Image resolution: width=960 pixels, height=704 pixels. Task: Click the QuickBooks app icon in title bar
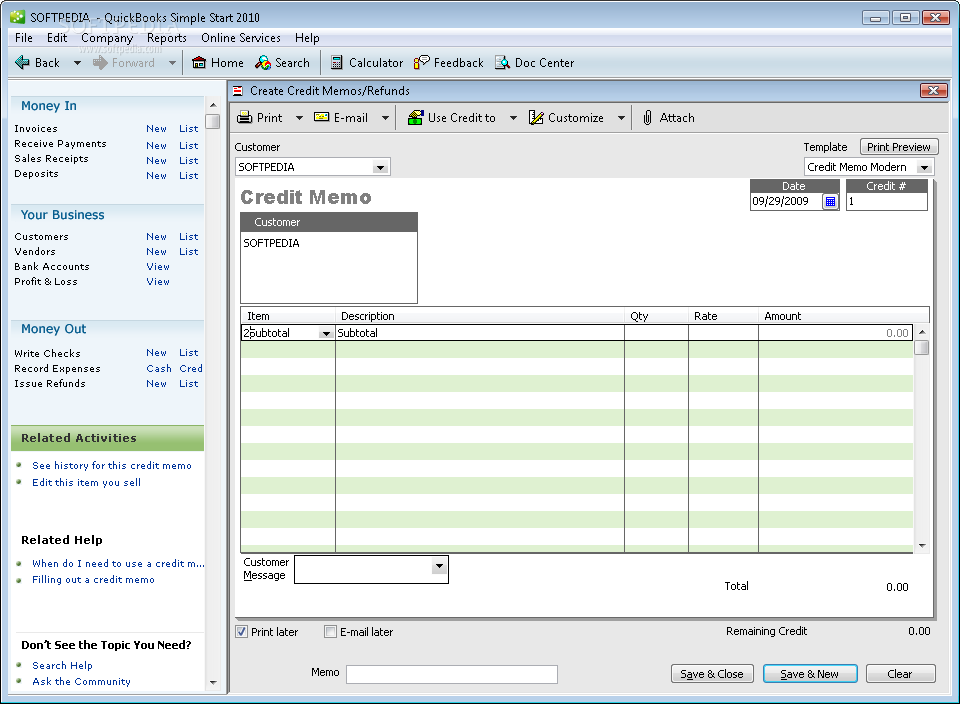(18, 17)
